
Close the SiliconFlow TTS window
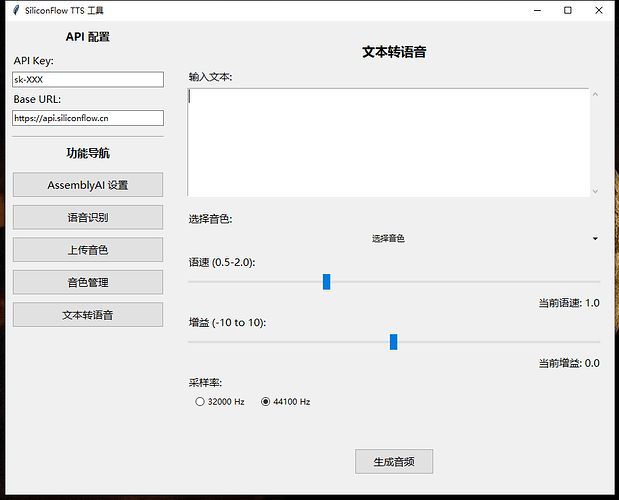(x=599, y=11)
